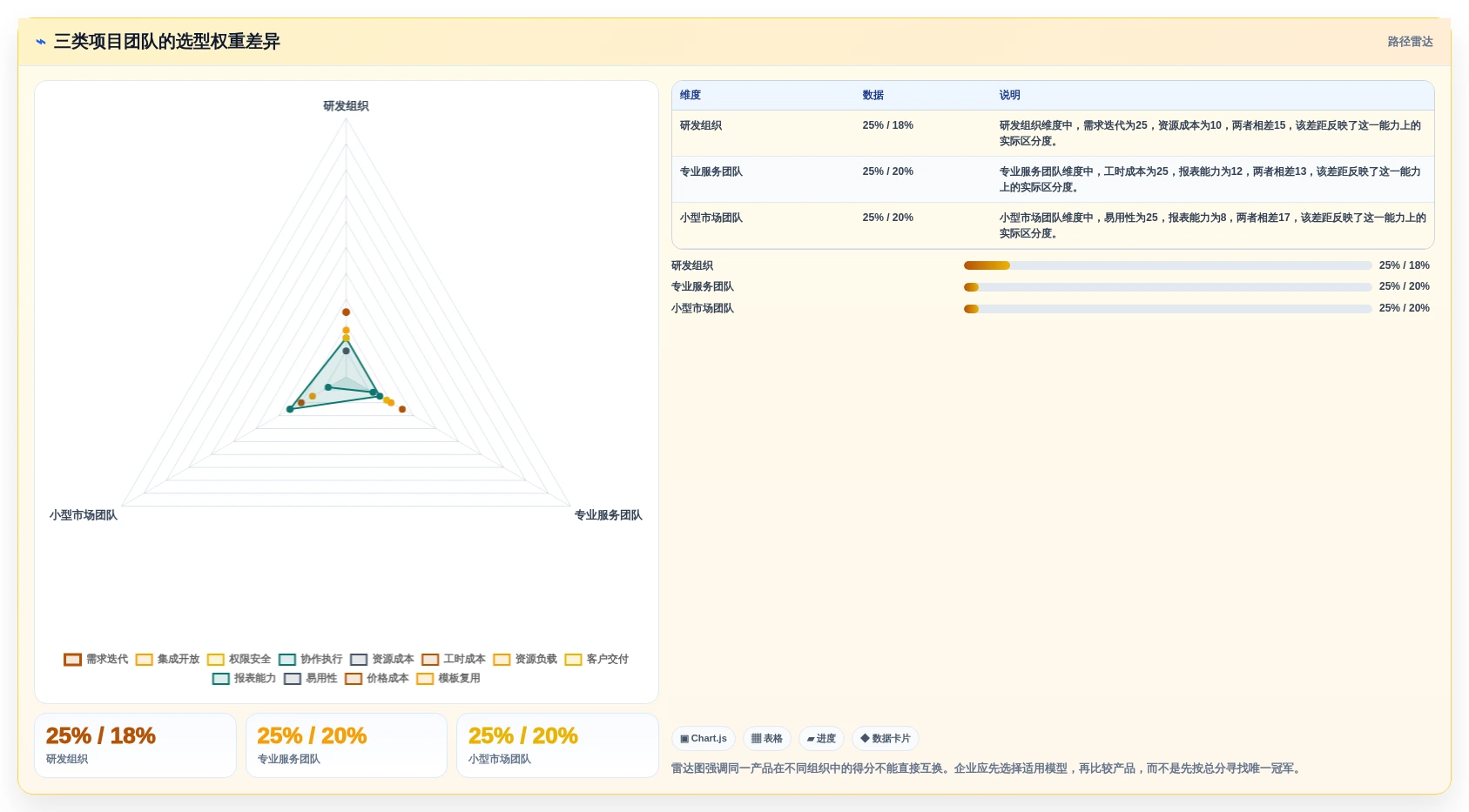Click the table's 25% / 18% data value

888,126
